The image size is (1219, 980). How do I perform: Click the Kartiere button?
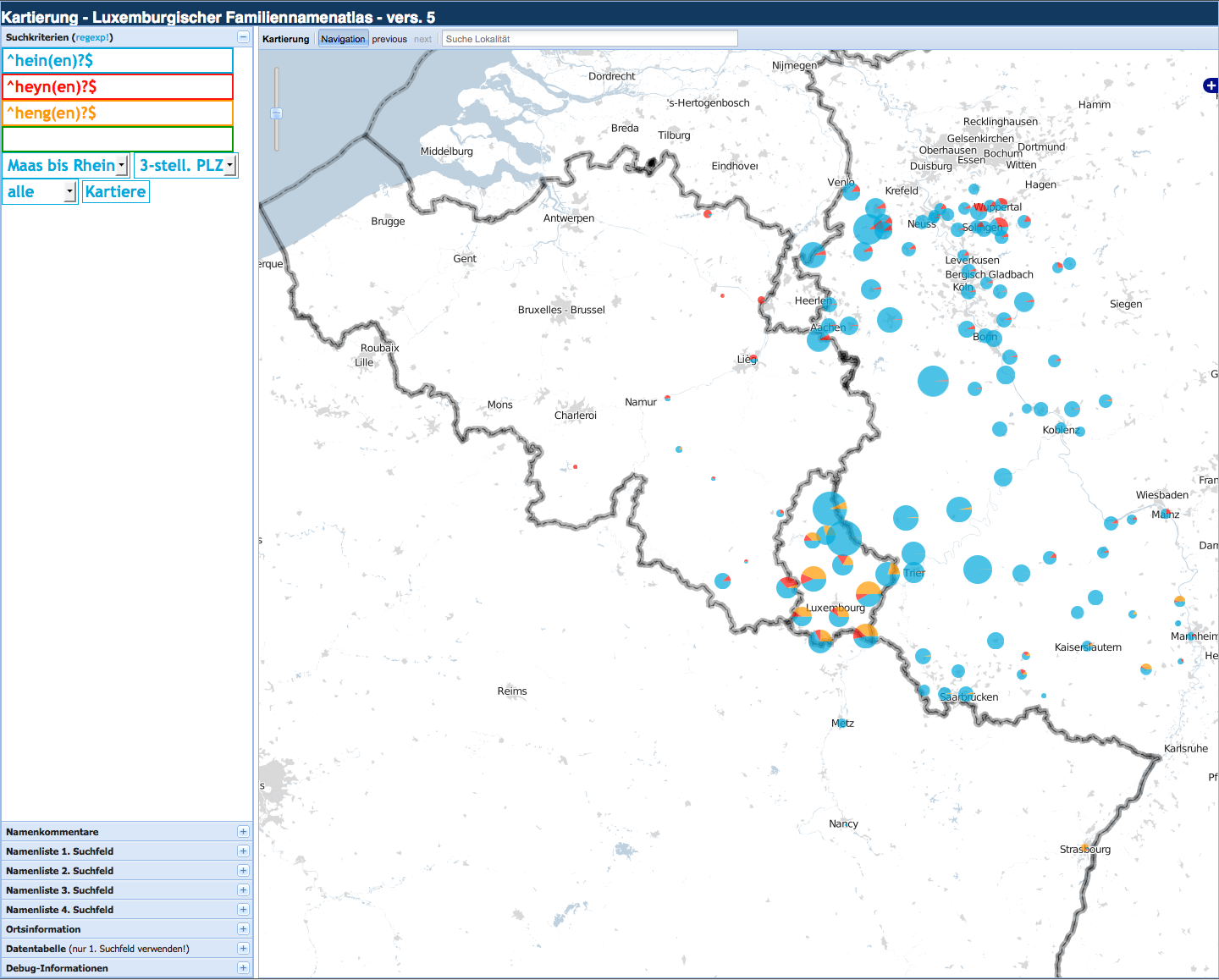[116, 192]
